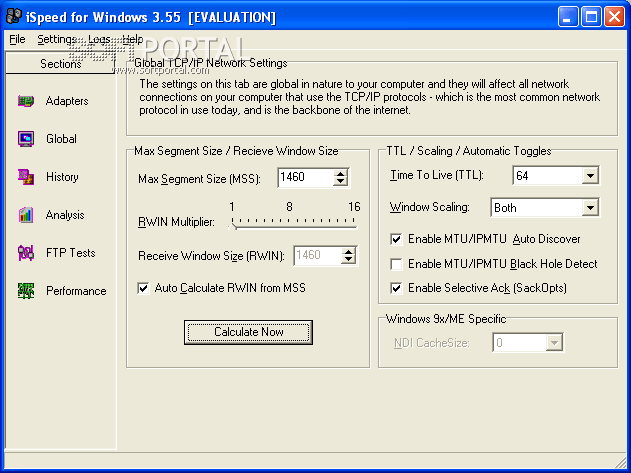Decrease Max Segment Size with down arrow
The width and height of the screenshot is (631, 473).
pyautogui.click(x=340, y=181)
